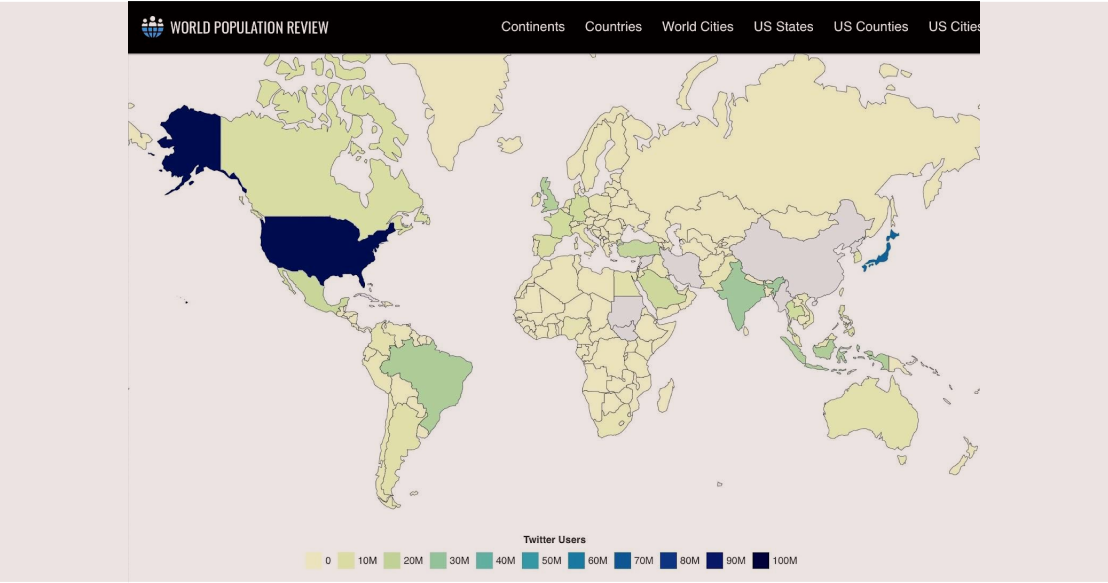This screenshot has width=1108, height=583.
Task: Select the United Kingdom on the map
Action: tap(550, 196)
